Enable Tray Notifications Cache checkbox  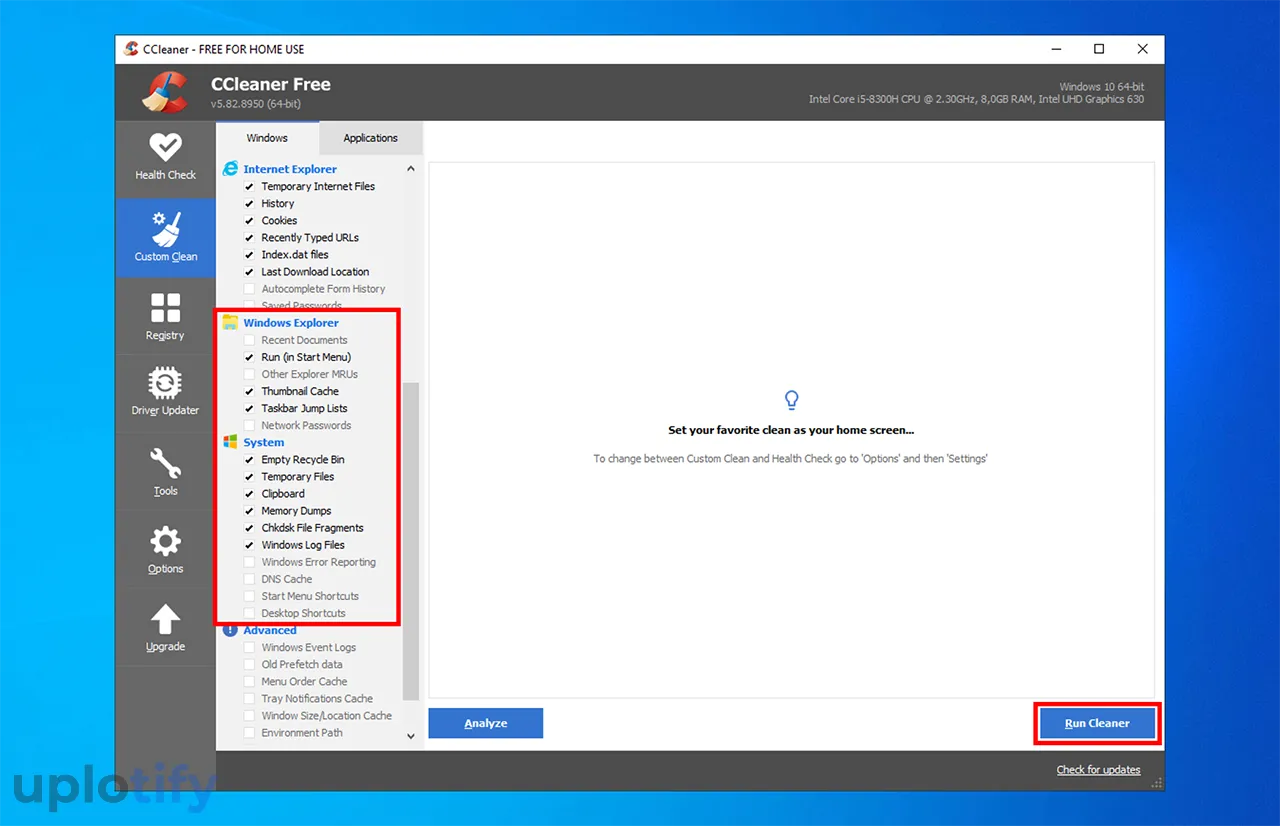pos(250,699)
